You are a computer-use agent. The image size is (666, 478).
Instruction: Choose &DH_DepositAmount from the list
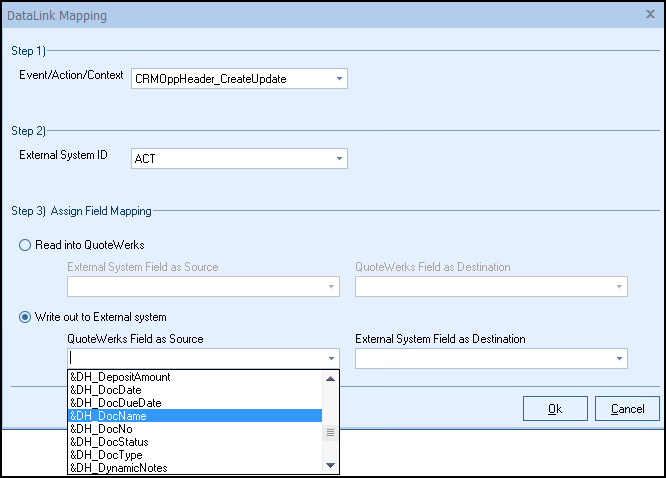[120, 377]
